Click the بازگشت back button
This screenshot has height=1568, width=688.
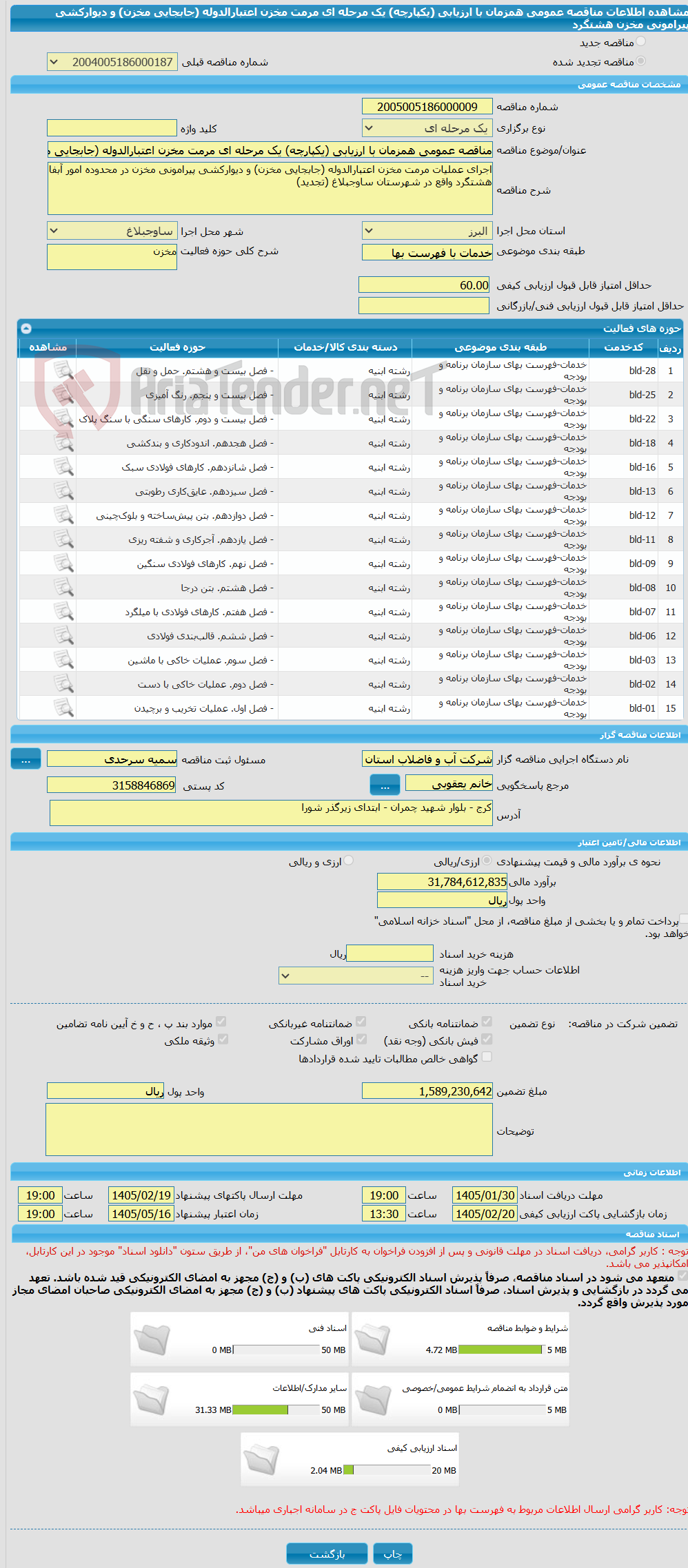point(327,1554)
